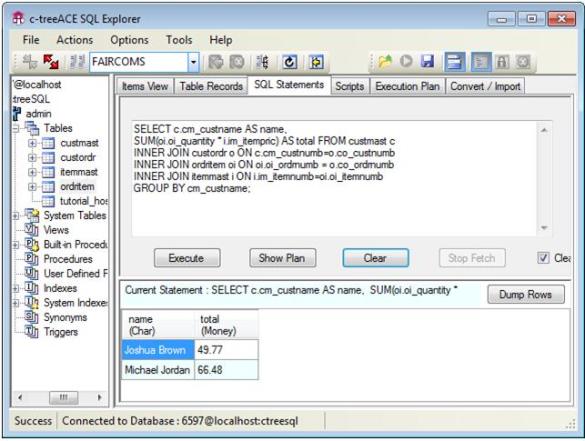Click the blue window layout toolbar icon

point(454,62)
